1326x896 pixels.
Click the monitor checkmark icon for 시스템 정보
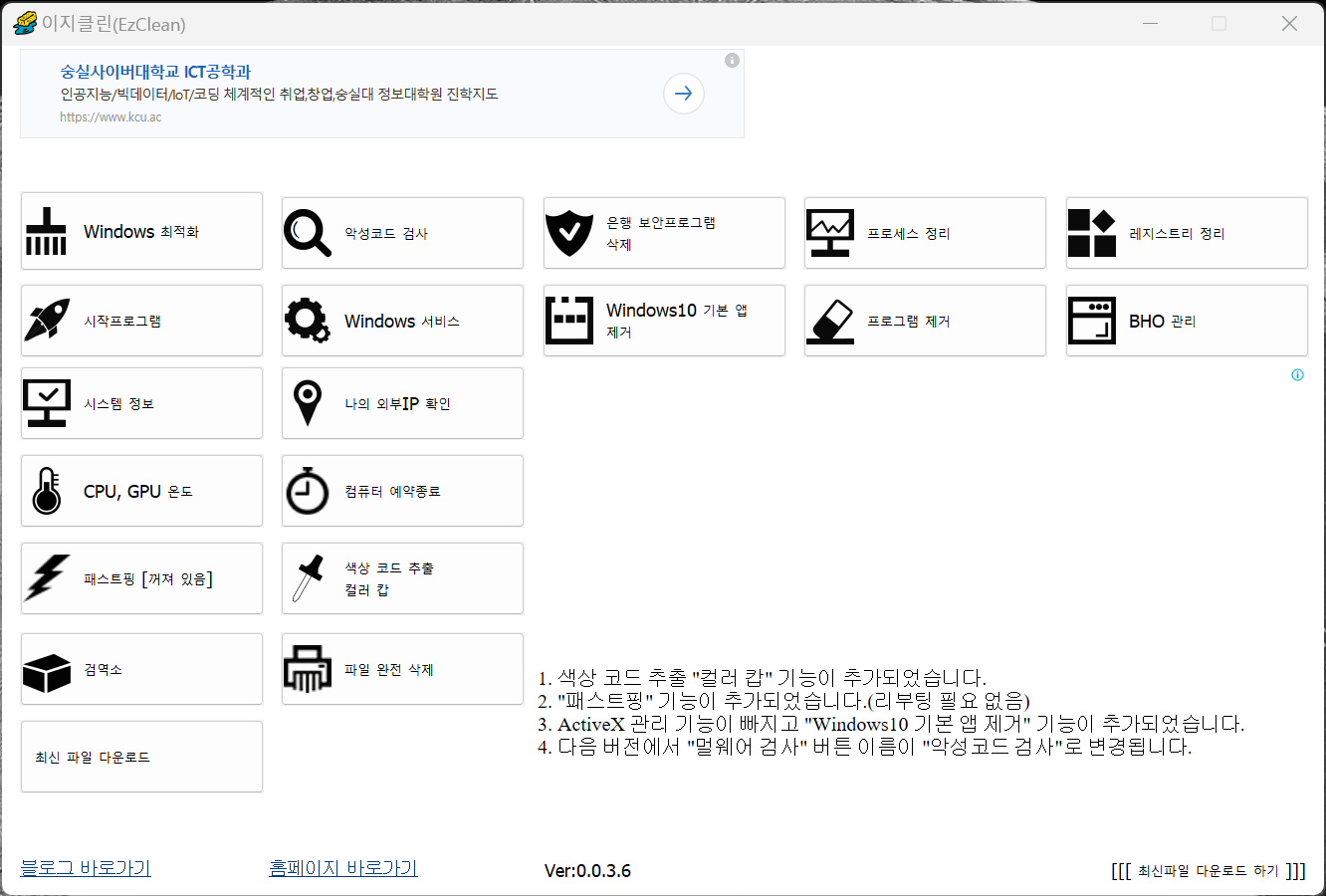coord(47,403)
